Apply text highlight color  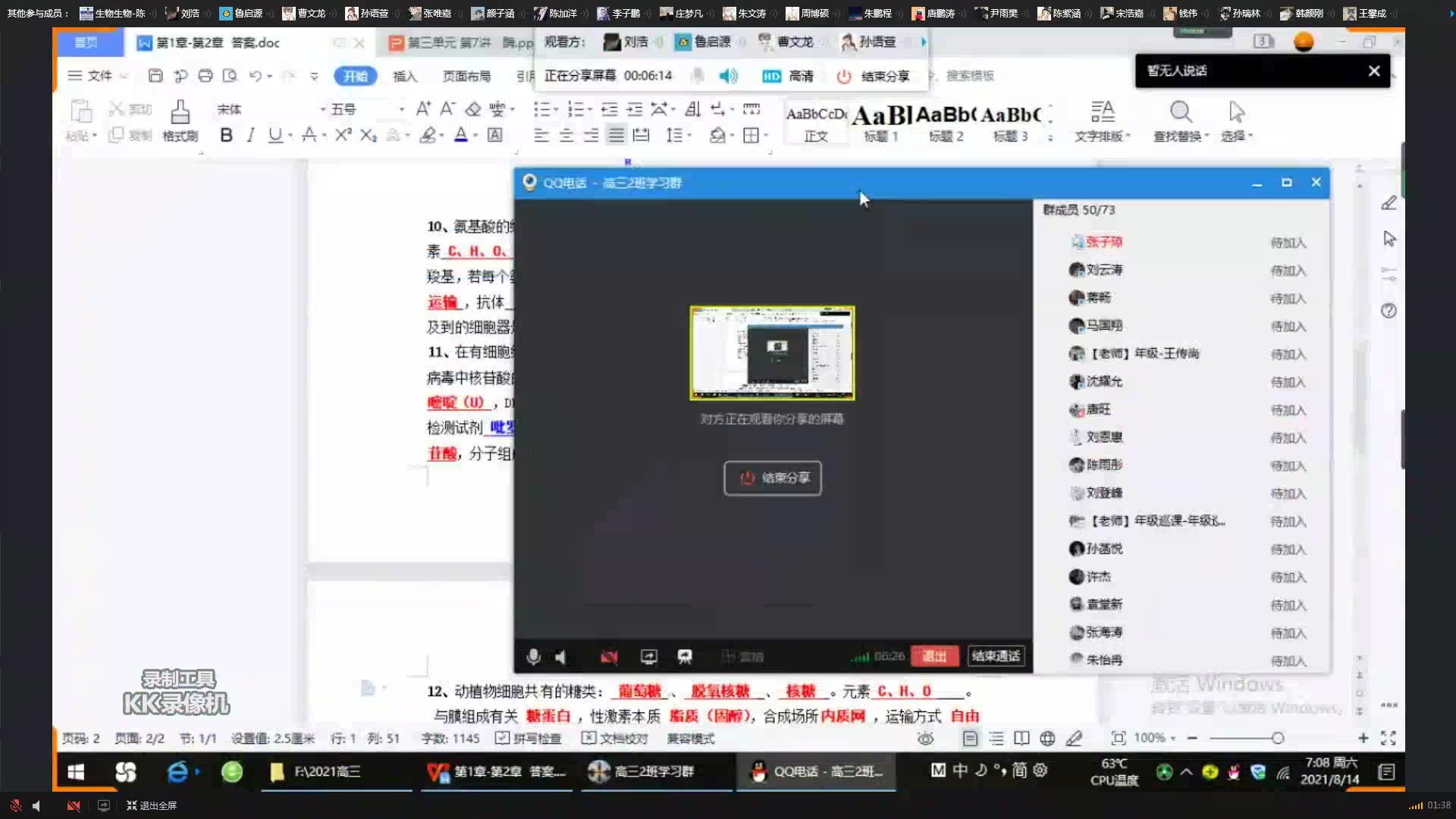click(x=428, y=135)
